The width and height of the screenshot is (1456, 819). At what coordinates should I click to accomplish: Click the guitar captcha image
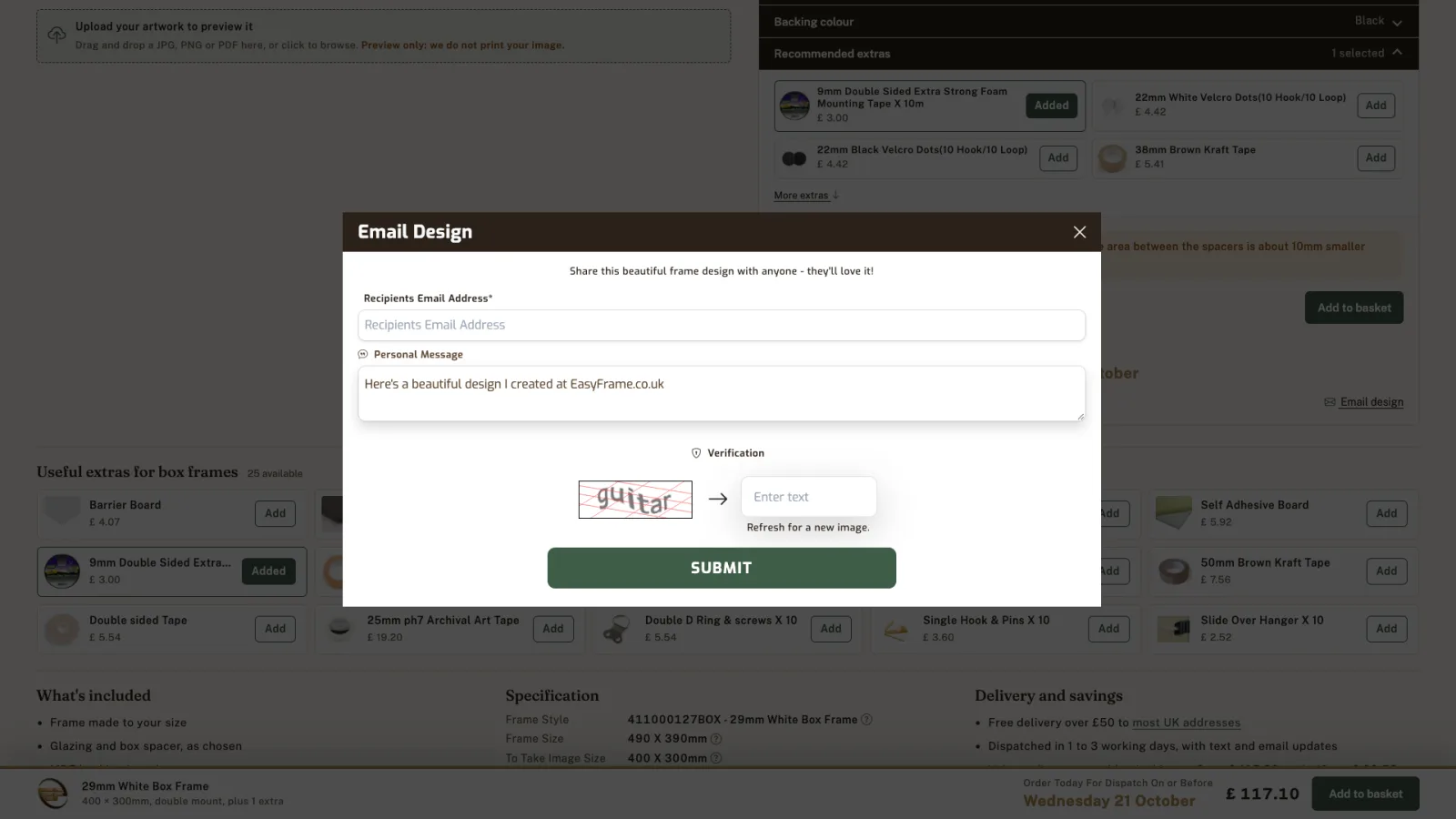(635, 500)
